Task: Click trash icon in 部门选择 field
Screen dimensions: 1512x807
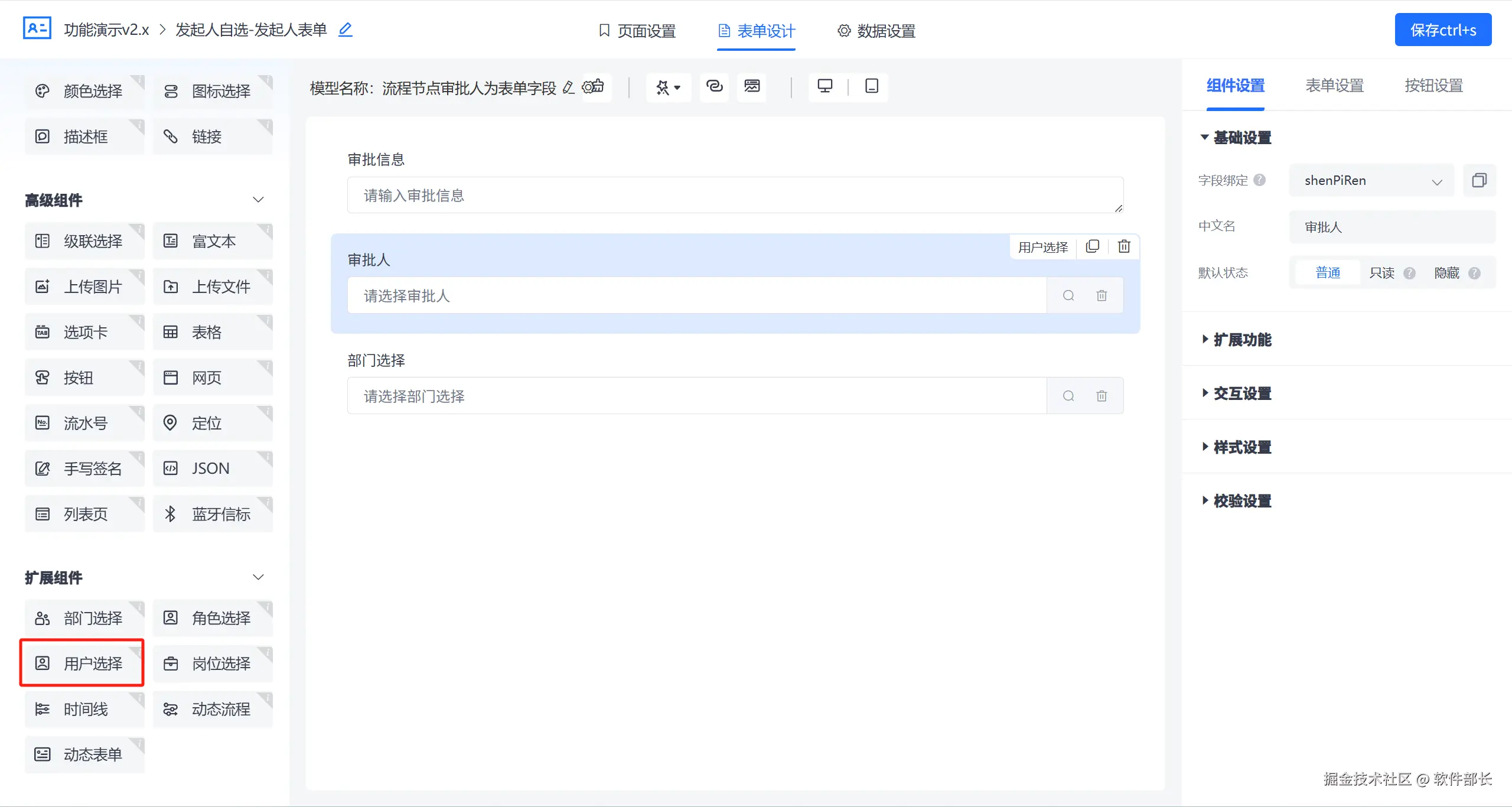Action: pos(1102,396)
